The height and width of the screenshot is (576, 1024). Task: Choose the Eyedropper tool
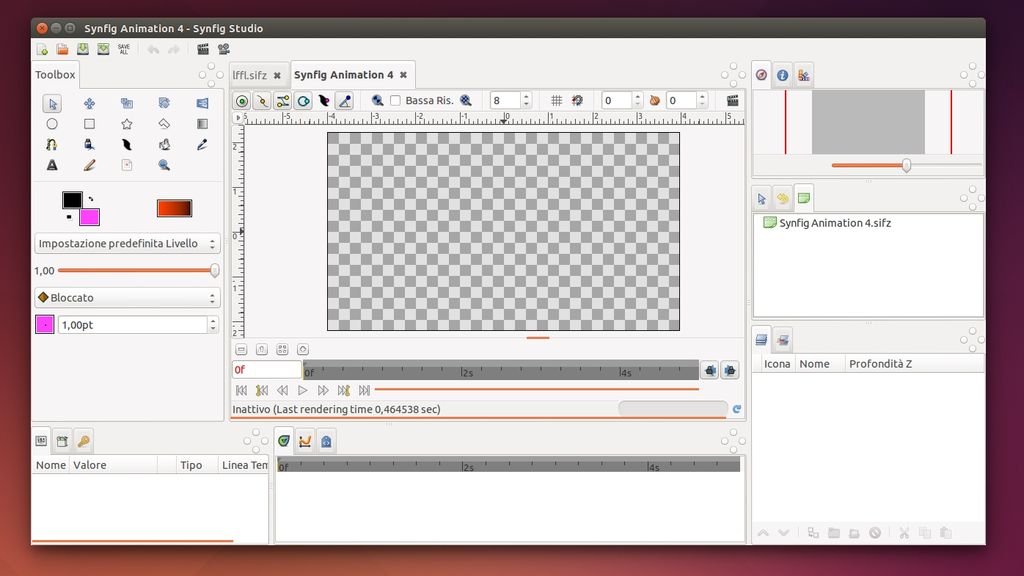point(202,144)
